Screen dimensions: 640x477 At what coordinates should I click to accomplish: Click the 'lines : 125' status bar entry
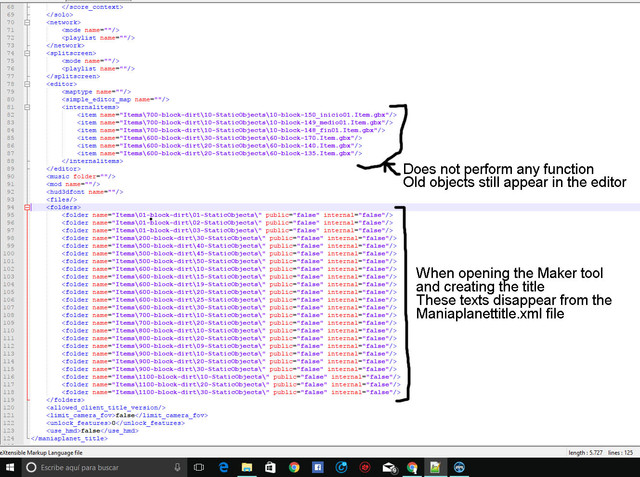coord(620,453)
